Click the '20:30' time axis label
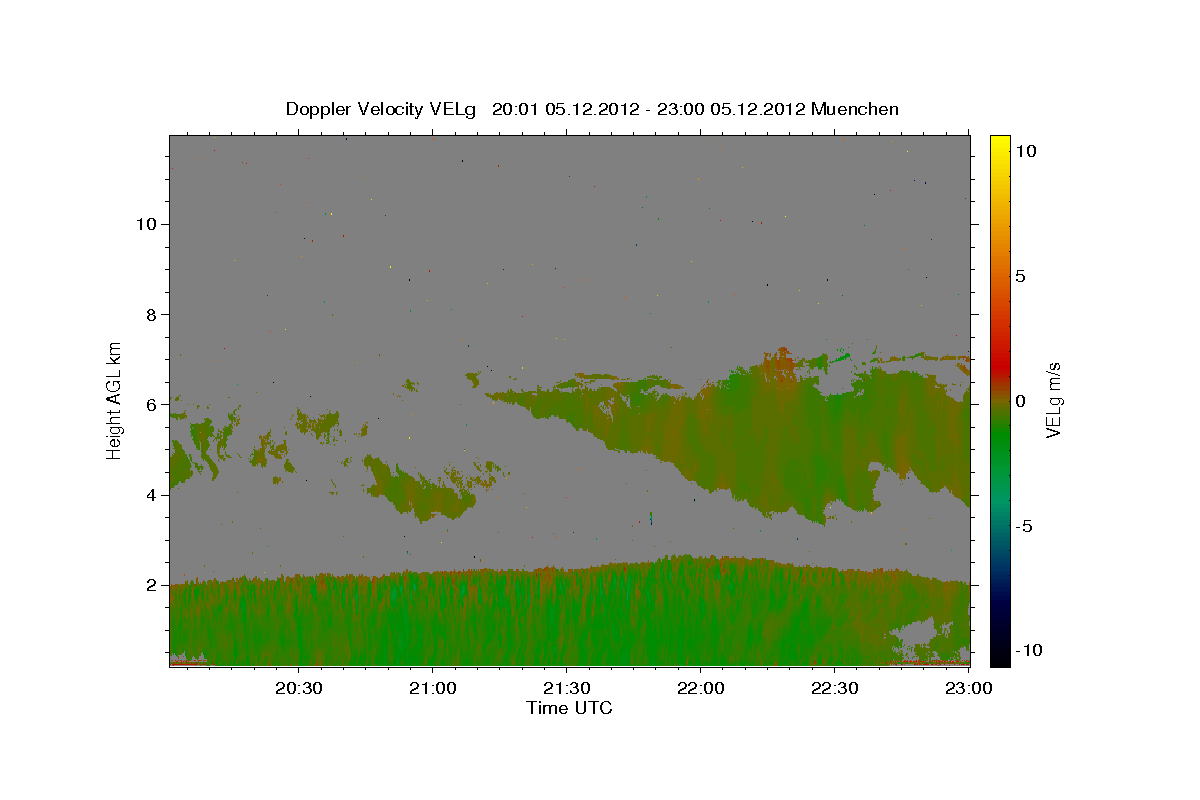Image resolution: width=1200 pixels, height=800 pixels. pyautogui.click(x=297, y=688)
